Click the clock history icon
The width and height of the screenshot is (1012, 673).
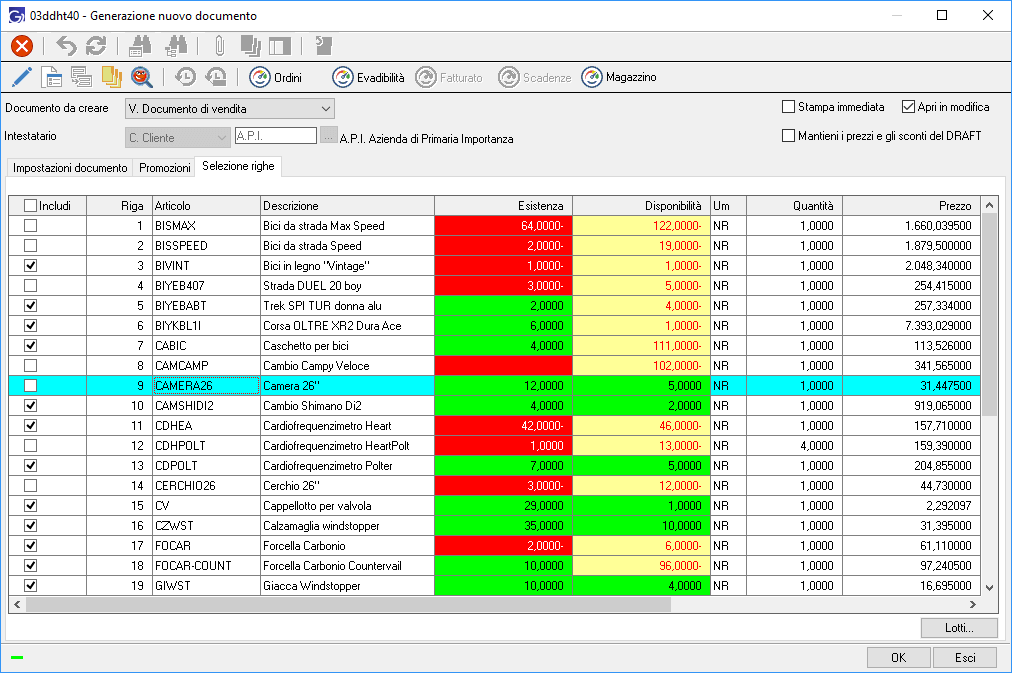pyautogui.click(x=185, y=77)
